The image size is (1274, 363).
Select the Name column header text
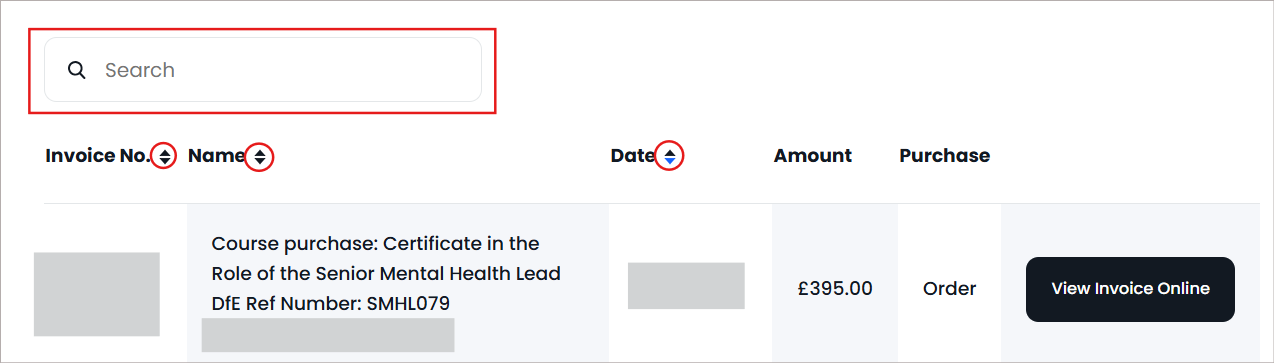216,156
